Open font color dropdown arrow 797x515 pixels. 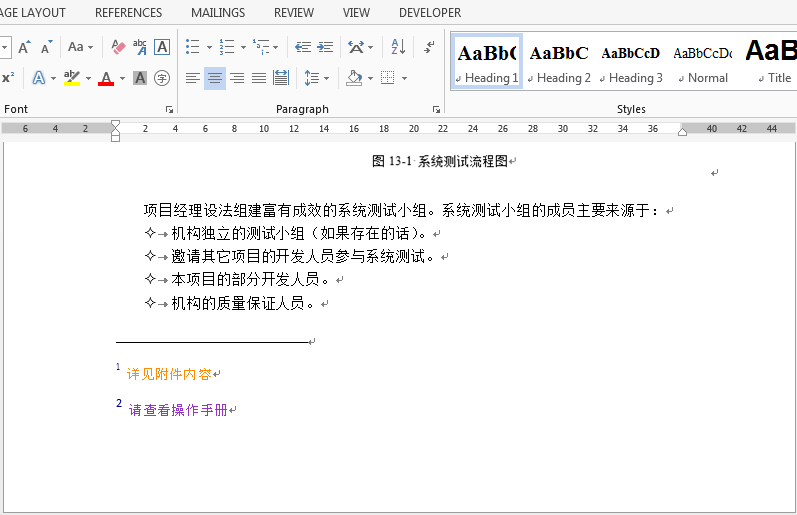122,78
